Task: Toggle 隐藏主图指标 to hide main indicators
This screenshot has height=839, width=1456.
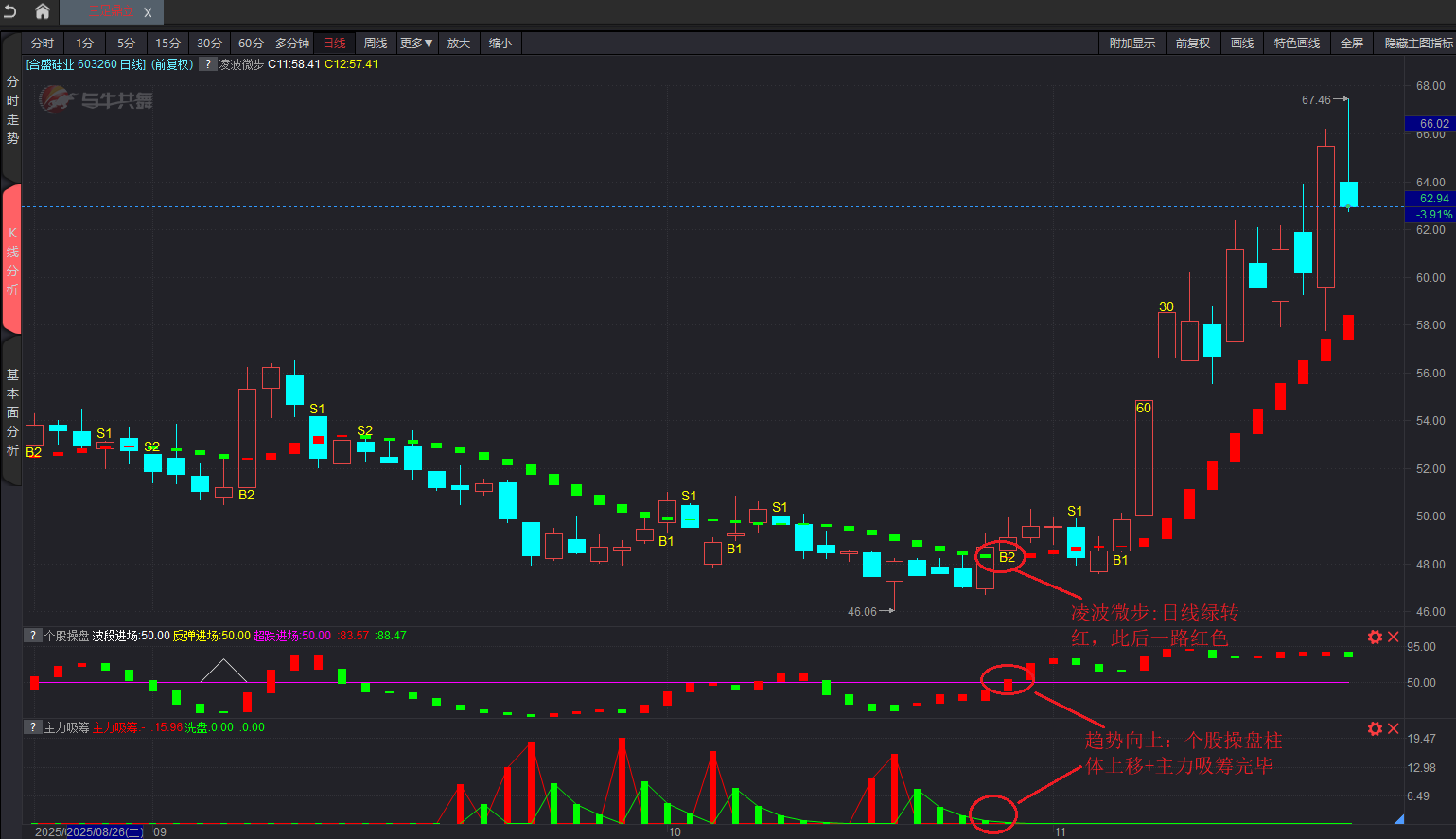Action: click(x=1418, y=44)
